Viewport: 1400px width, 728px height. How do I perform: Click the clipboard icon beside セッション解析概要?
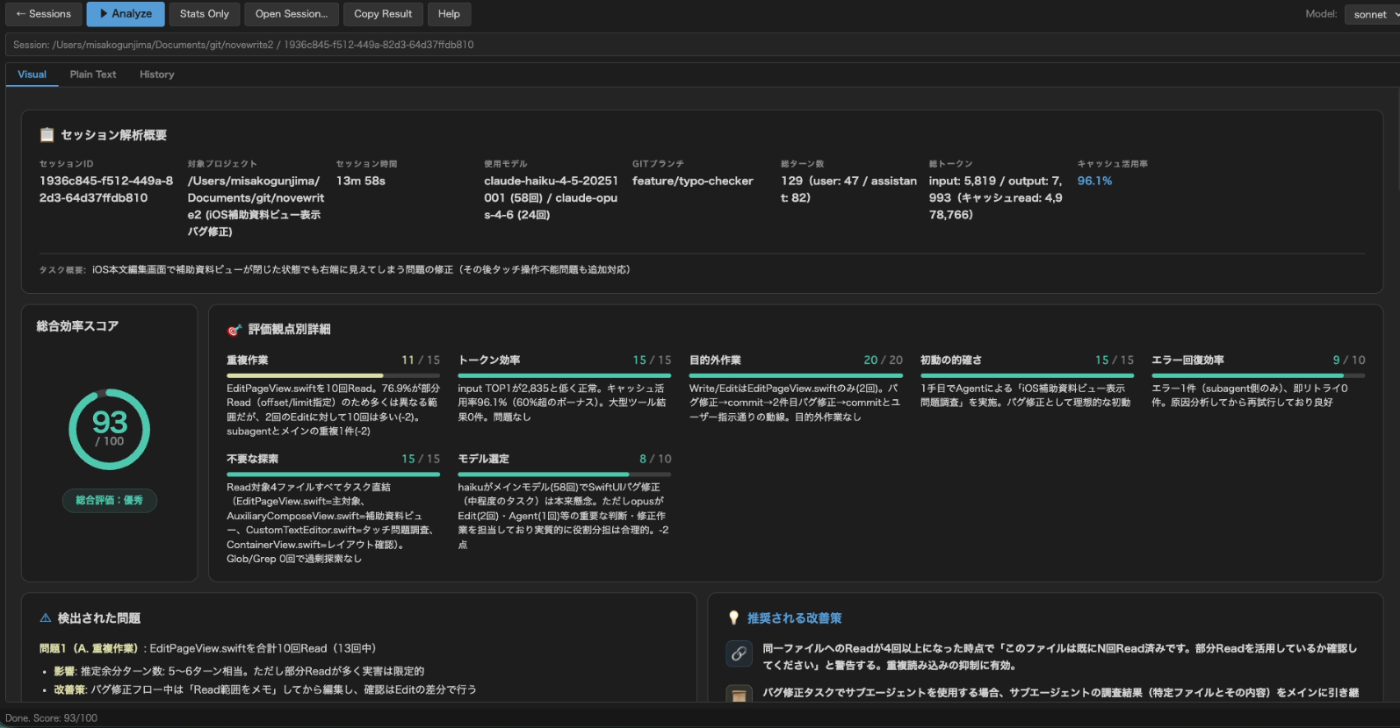click(x=47, y=135)
